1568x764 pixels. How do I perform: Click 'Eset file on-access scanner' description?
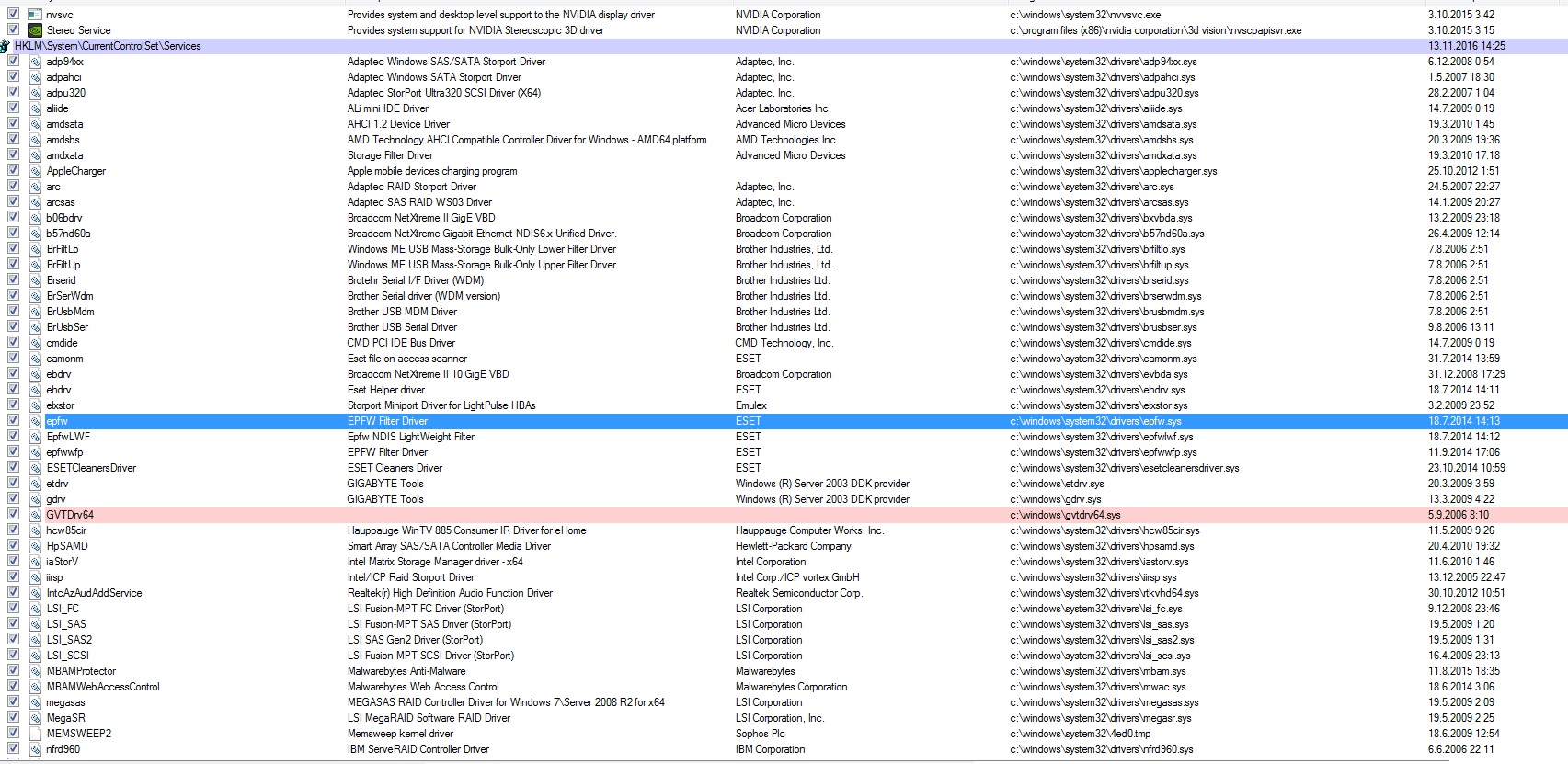click(x=407, y=359)
